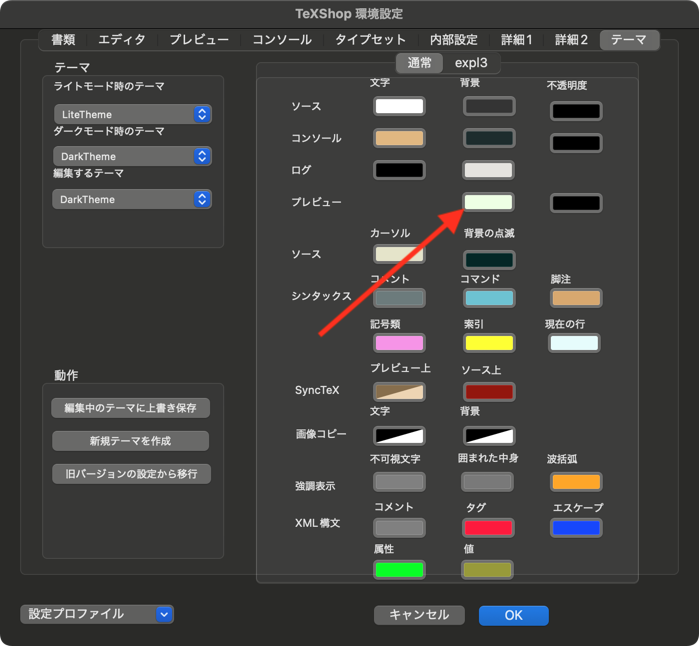Select the テーマ tab
This screenshot has width=699, height=646.
click(629, 40)
